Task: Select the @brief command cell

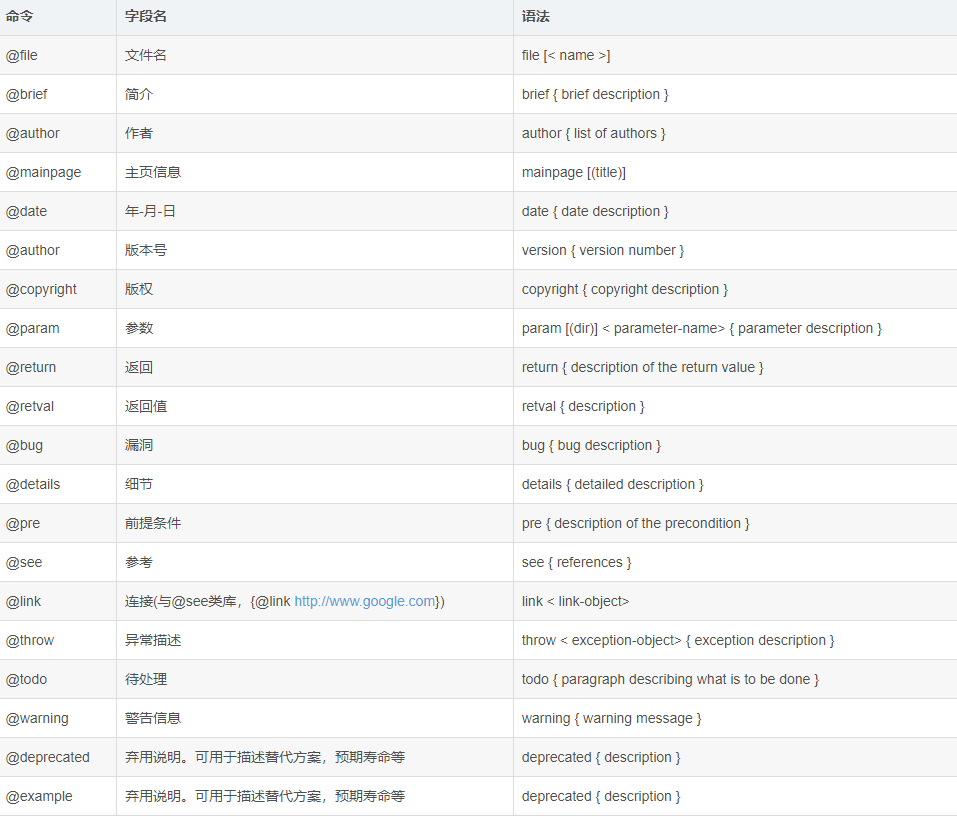Action: point(27,94)
